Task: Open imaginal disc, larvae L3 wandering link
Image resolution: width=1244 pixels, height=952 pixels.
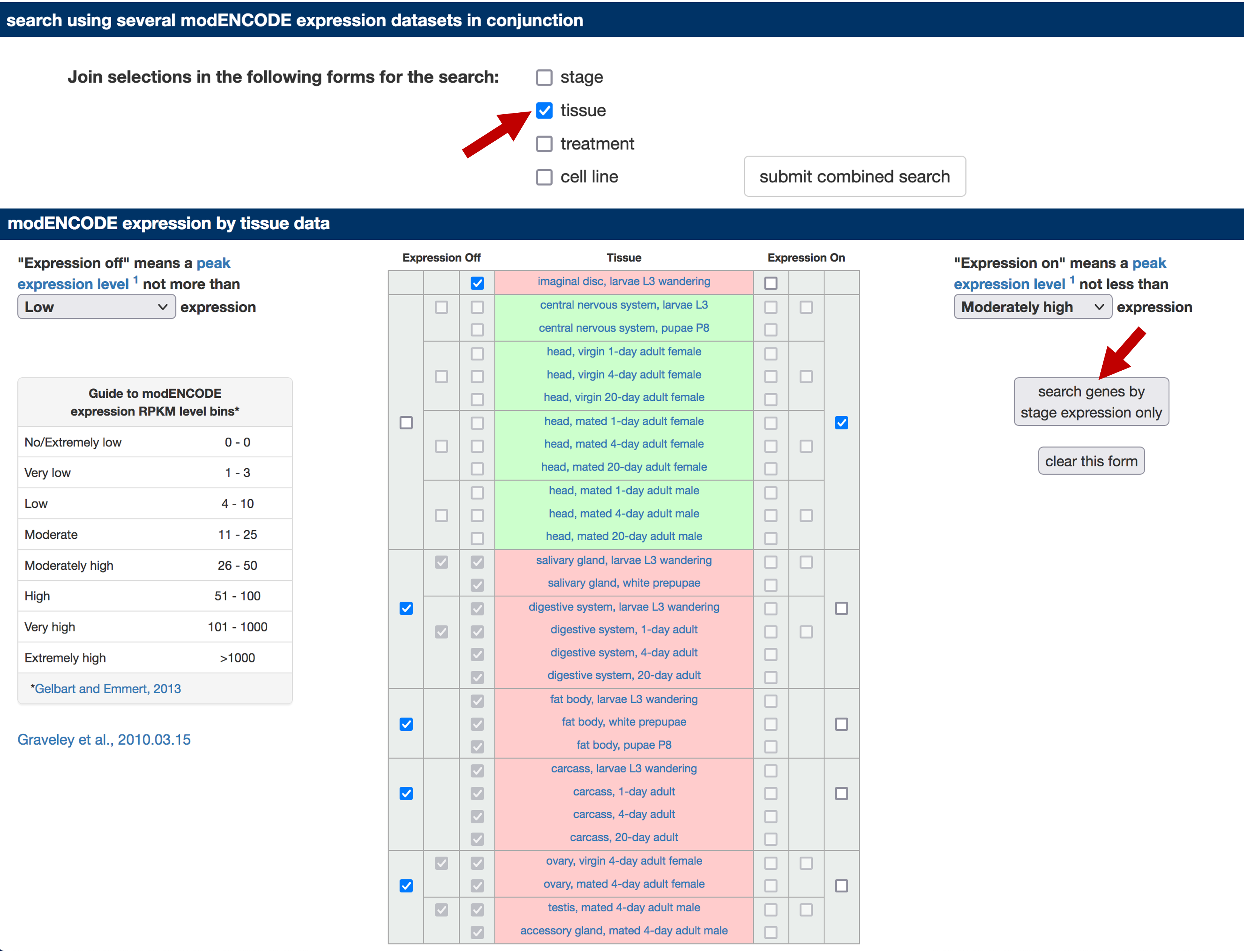Action: coord(624,282)
